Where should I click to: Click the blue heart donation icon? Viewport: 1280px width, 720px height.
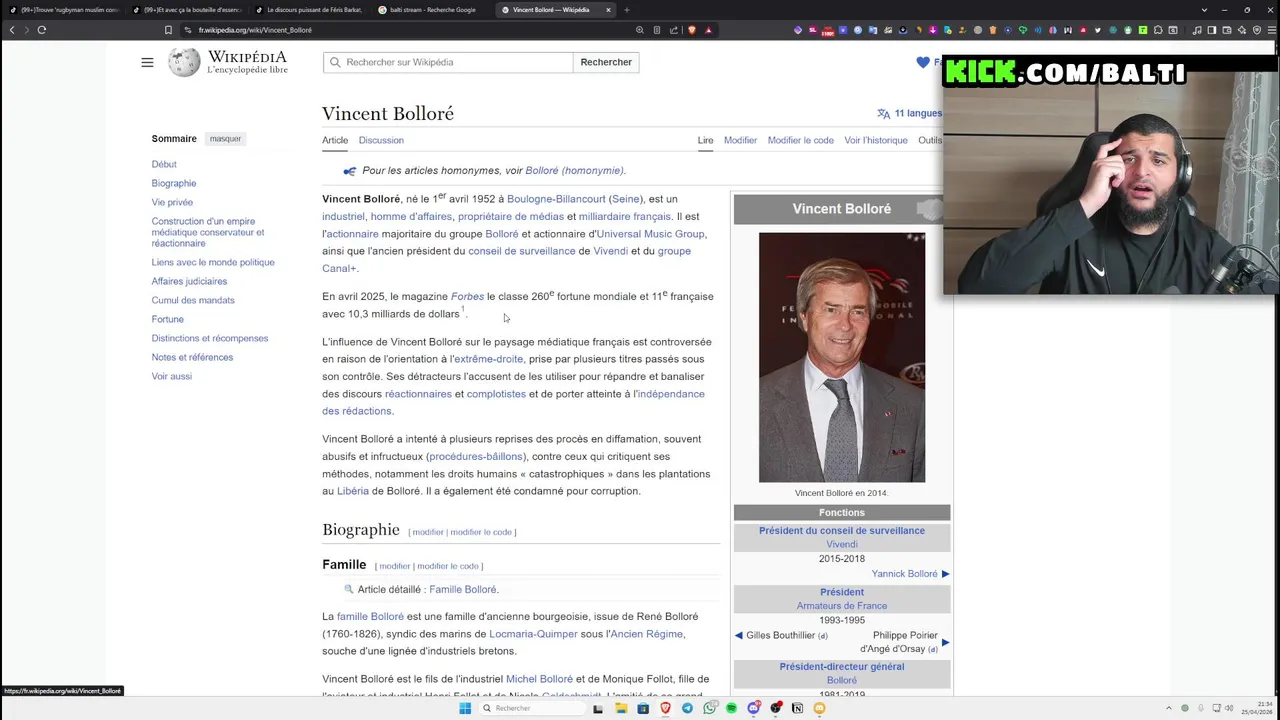coord(923,62)
